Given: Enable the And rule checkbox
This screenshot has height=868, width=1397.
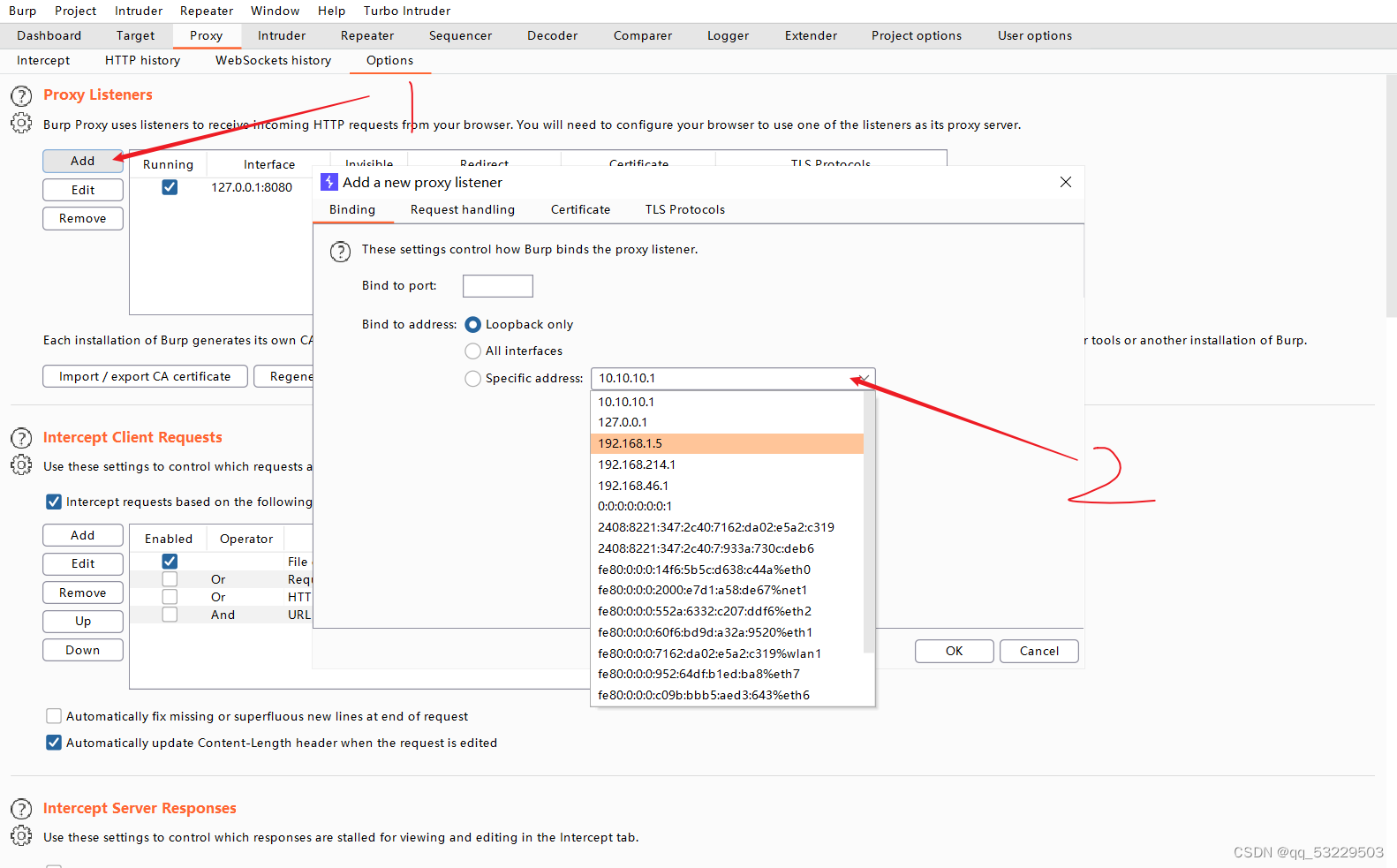Looking at the screenshot, I should coord(170,615).
